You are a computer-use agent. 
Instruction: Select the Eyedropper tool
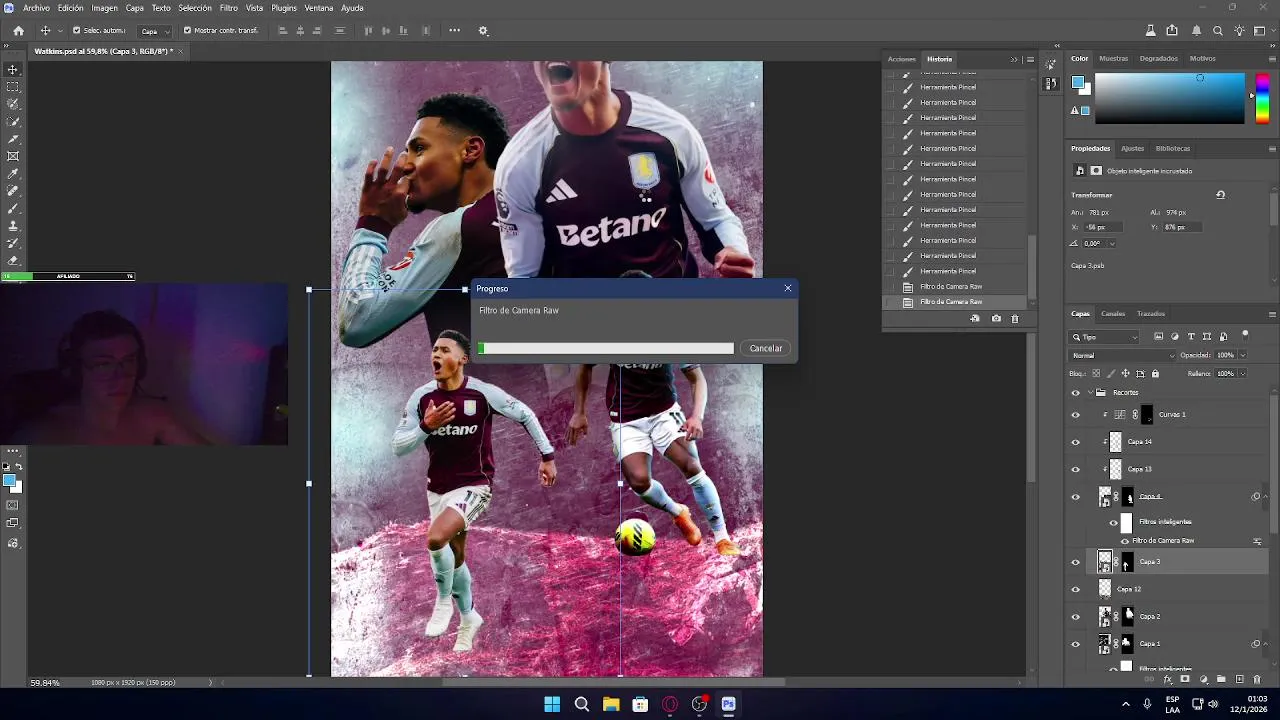13,174
